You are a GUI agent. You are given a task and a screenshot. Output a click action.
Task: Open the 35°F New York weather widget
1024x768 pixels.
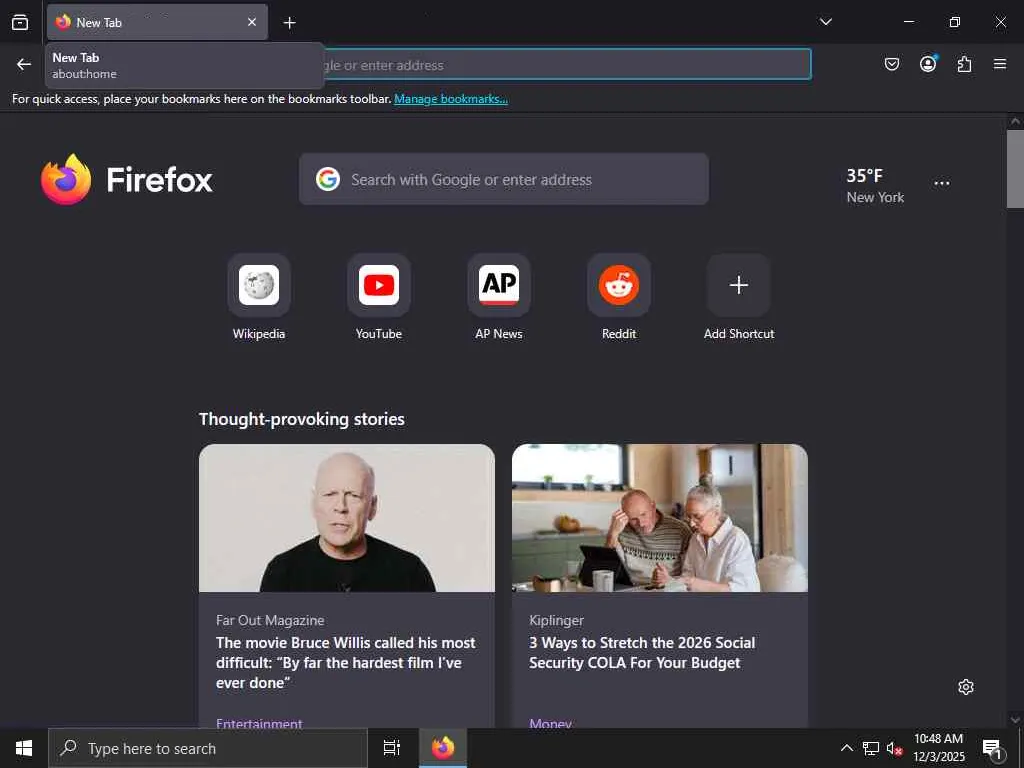[x=875, y=185]
